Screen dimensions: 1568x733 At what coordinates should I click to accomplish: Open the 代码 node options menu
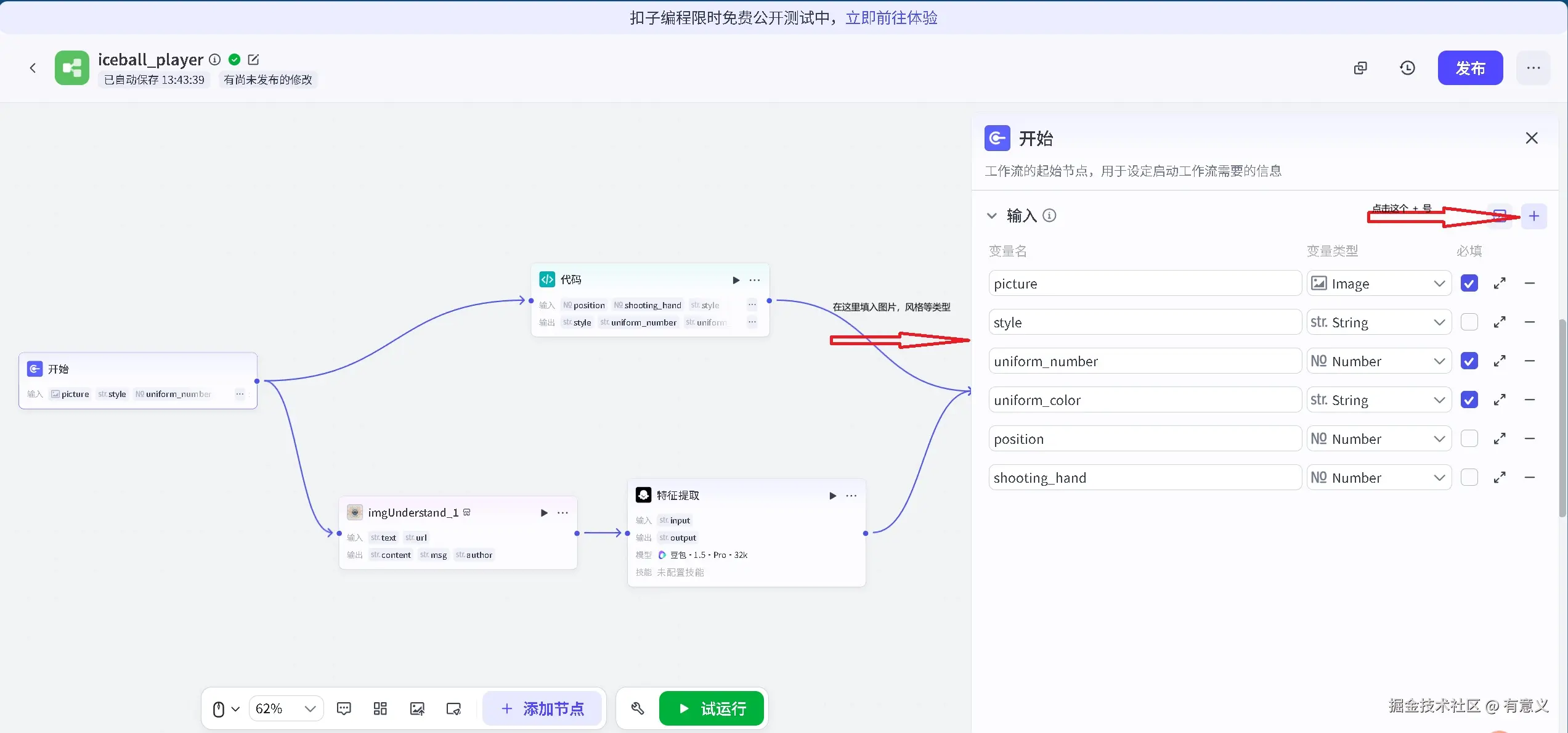coord(754,279)
